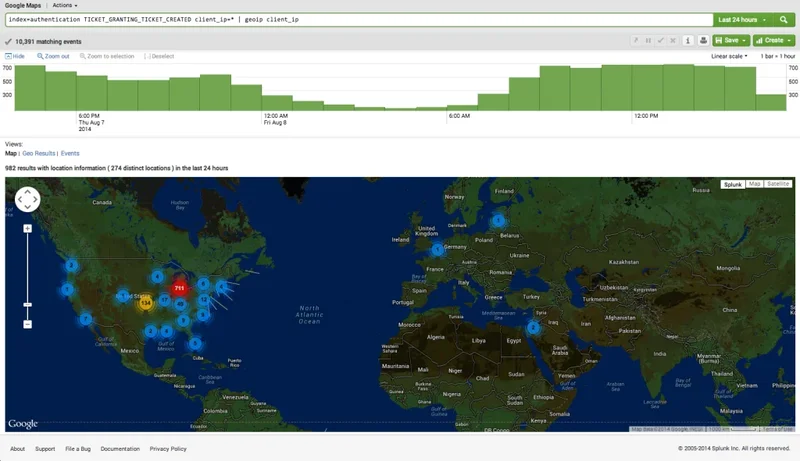The width and height of the screenshot is (800, 461).
Task: Select the blue 40 cluster marker
Action: 180,304
